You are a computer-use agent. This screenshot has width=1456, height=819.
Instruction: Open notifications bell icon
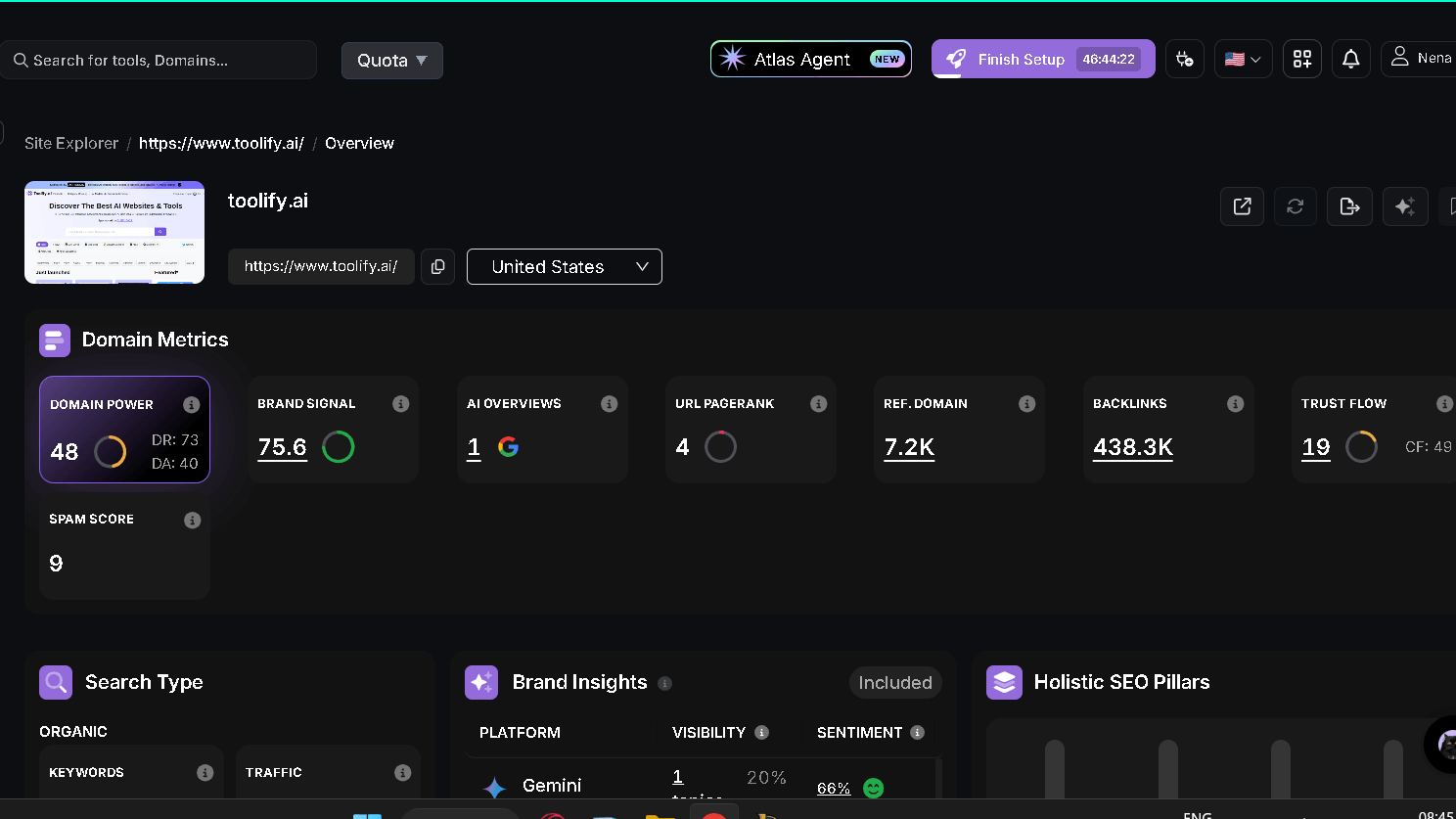pyautogui.click(x=1351, y=59)
